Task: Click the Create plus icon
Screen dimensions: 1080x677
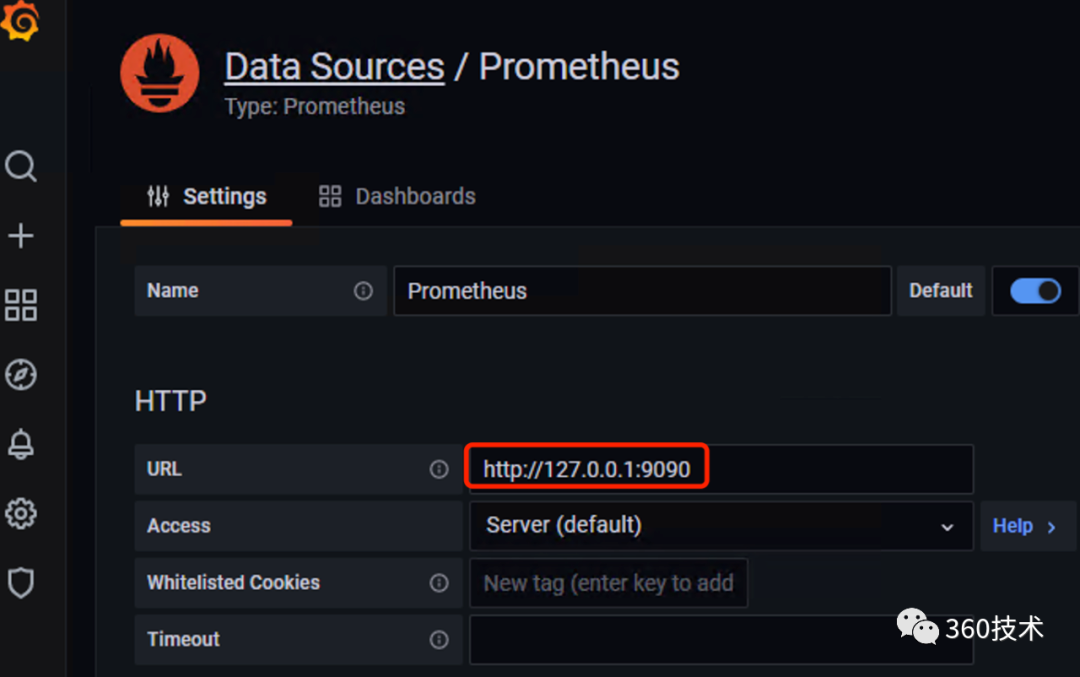Action: [20, 236]
